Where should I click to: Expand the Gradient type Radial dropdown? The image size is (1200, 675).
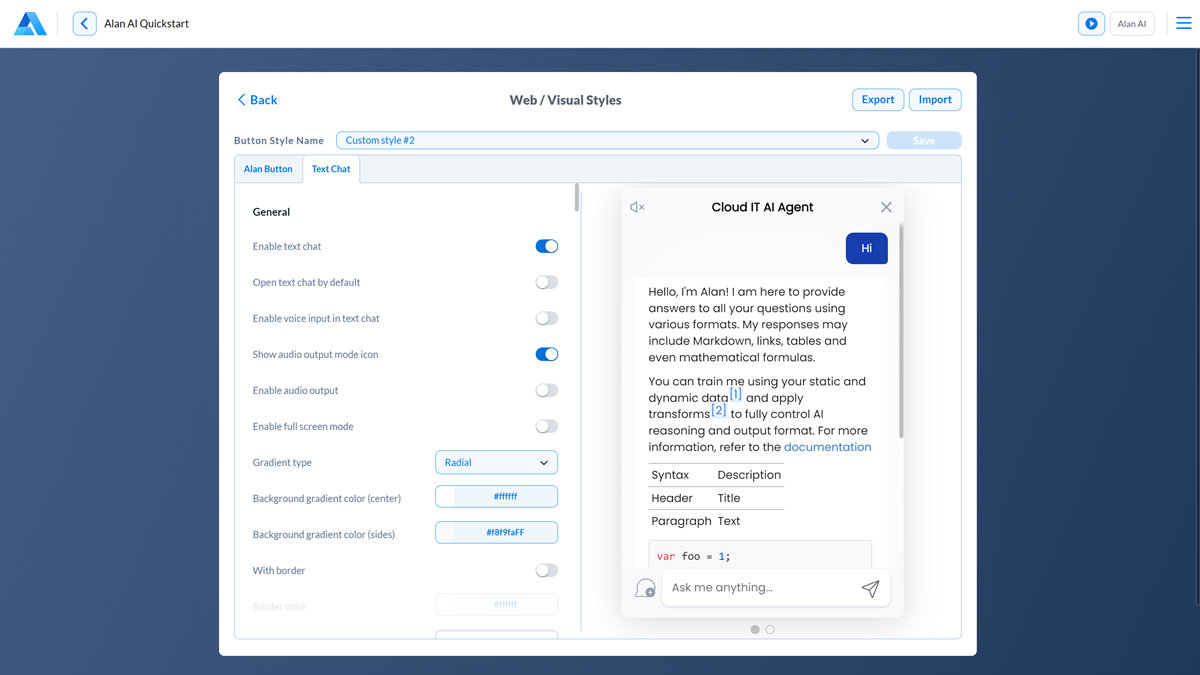496,463
